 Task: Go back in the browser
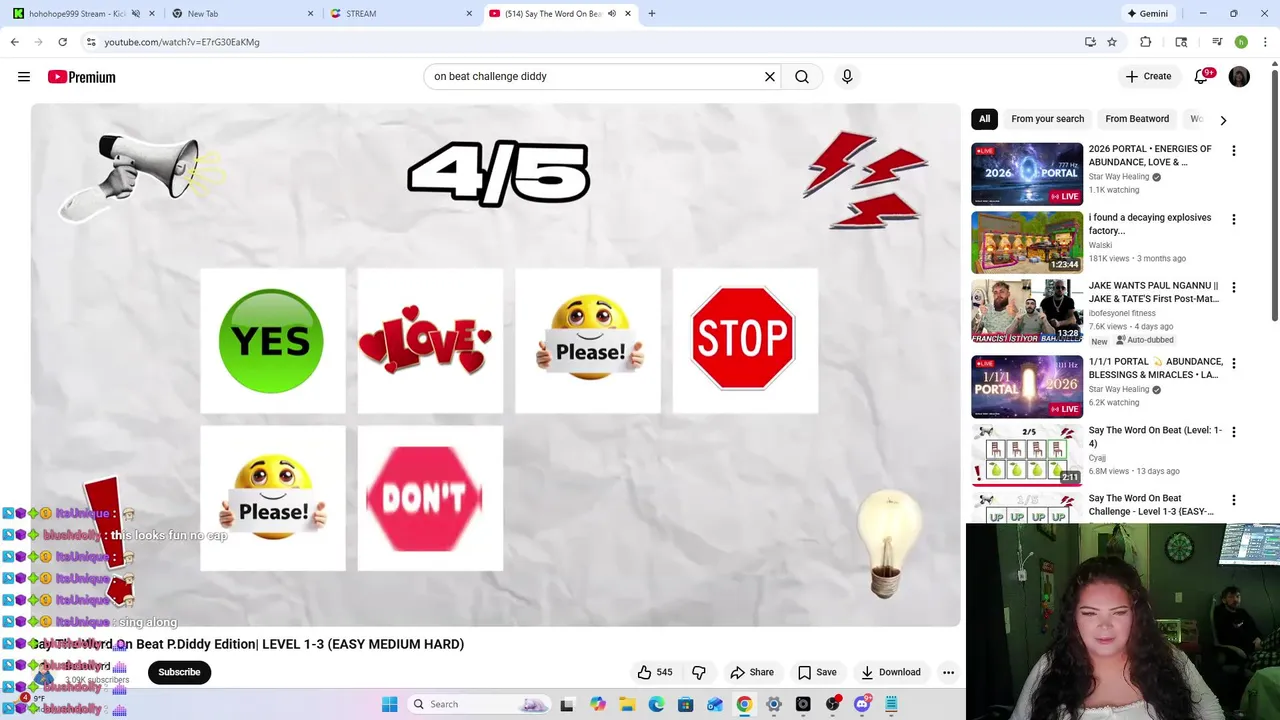click(15, 42)
